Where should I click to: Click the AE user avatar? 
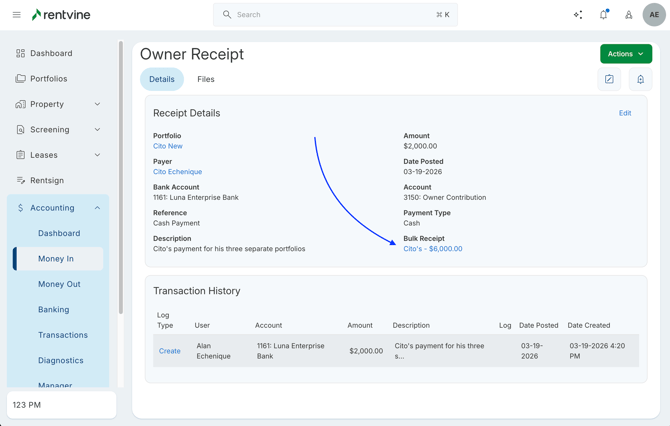654,15
